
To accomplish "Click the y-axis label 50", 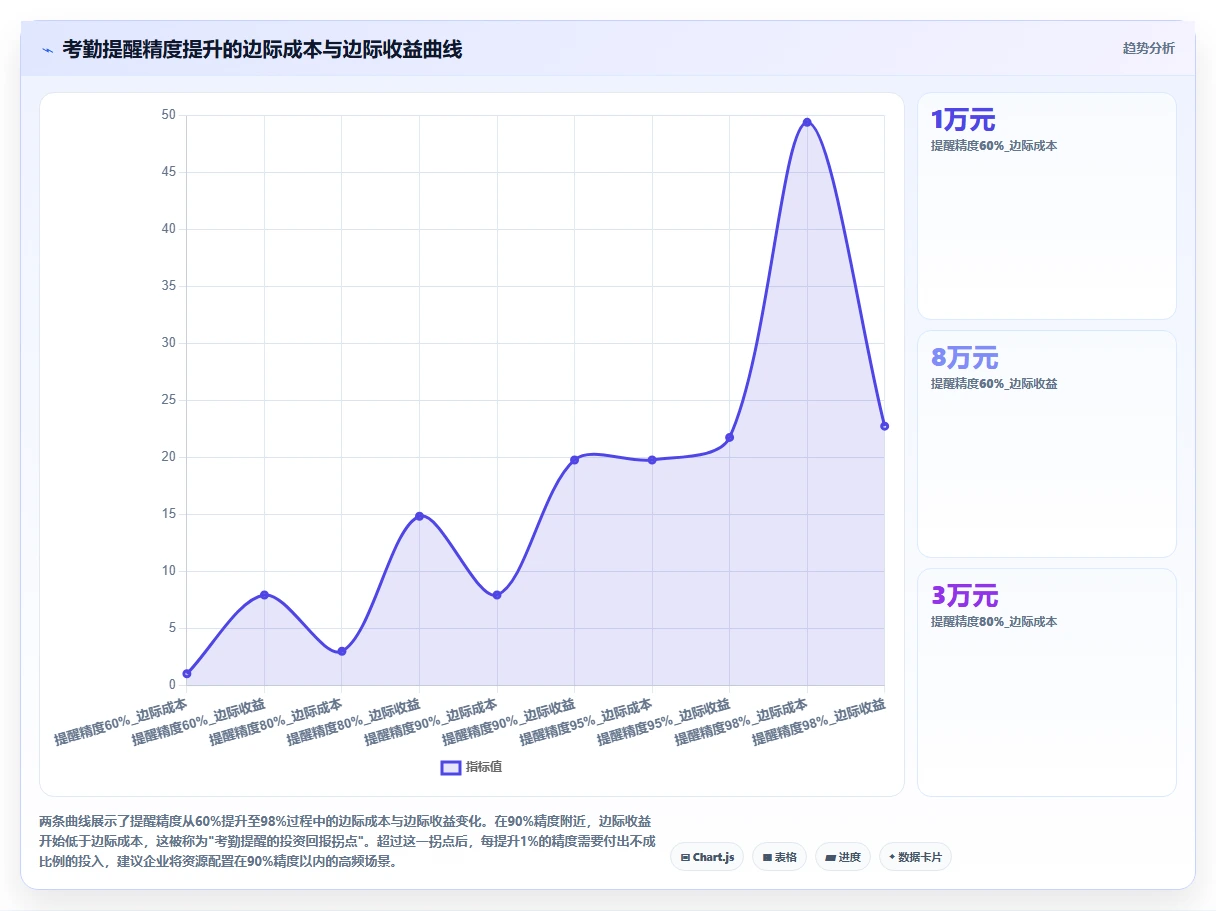I will [168, 115].
